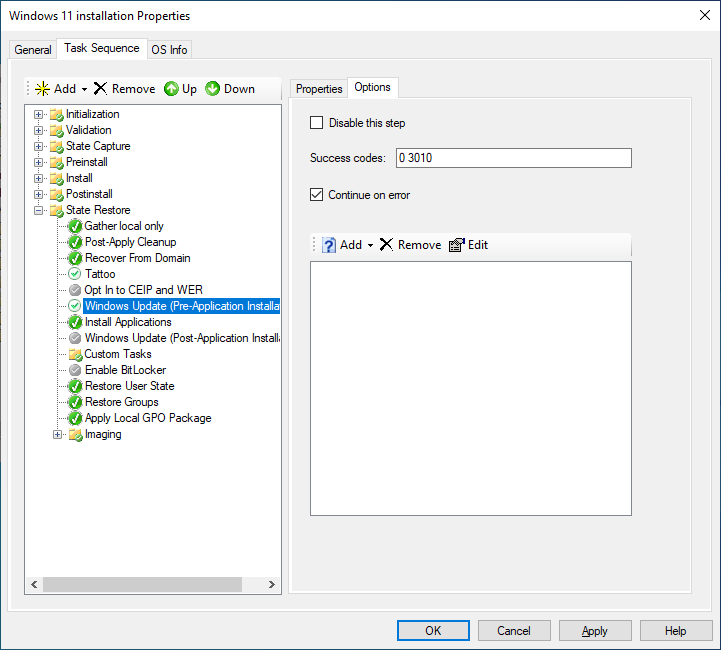
Task: Tick the Disable this step checkbox
Action: pos(316,123)
